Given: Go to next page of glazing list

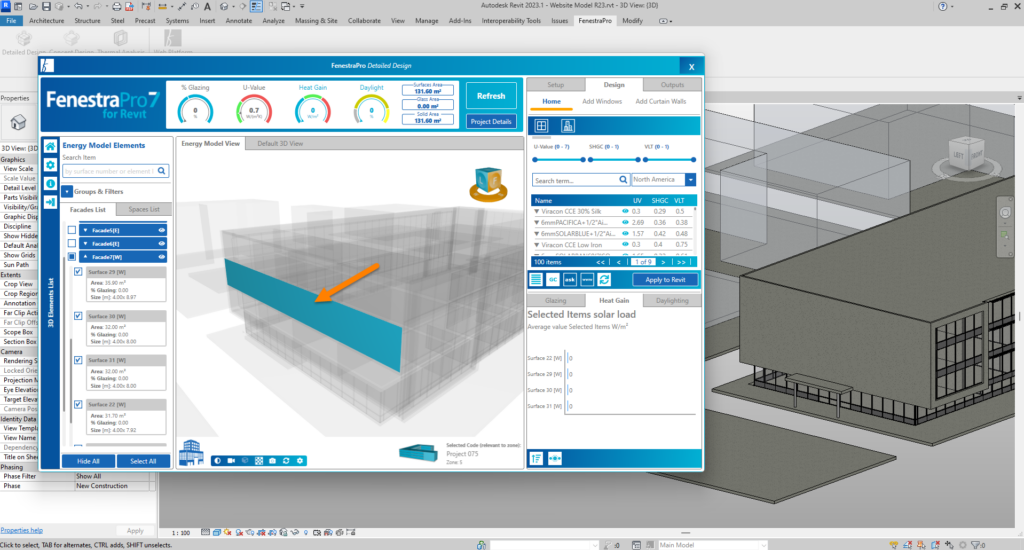Looking at the screenshot, I should [663, 262].
